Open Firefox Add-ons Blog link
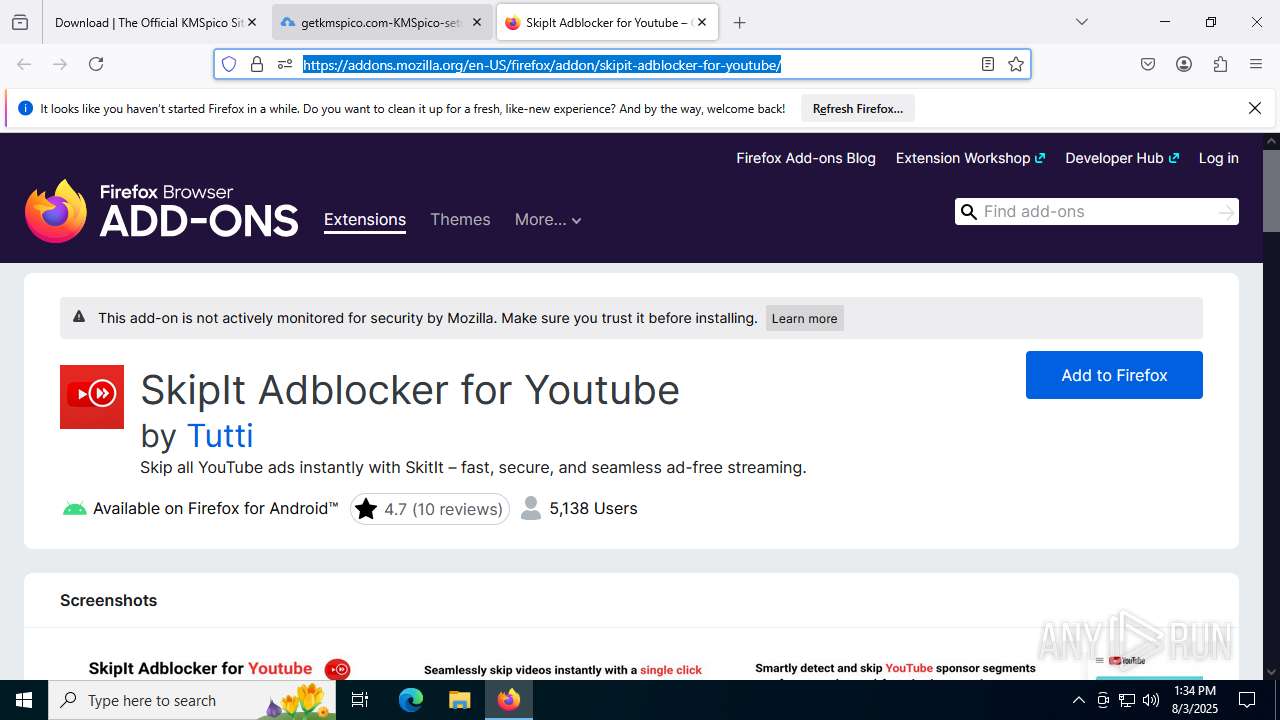The width and height of the screenshot is (1280, 720). click(806, 158)
